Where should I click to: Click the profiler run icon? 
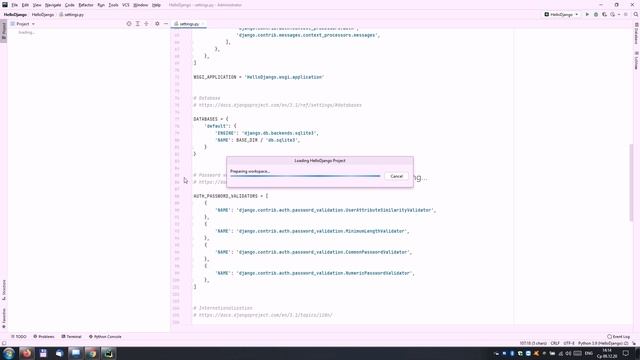point(613,15)
